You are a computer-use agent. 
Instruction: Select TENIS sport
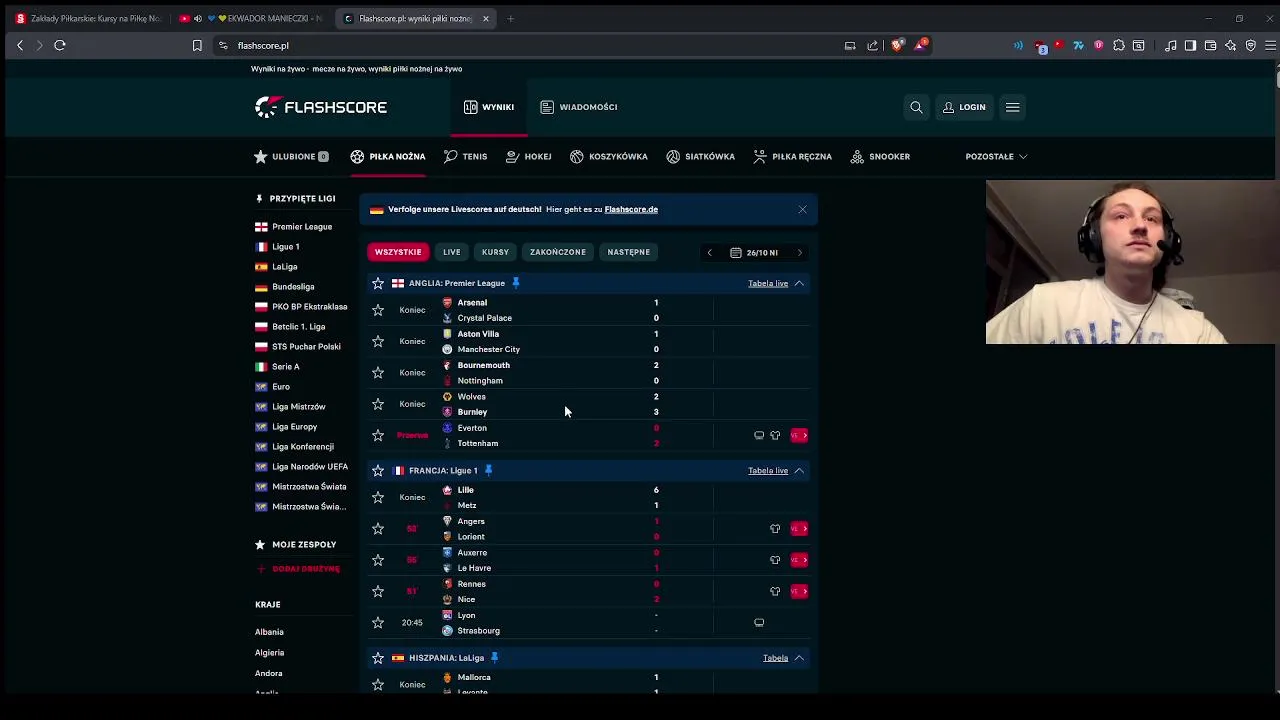pyautogui.click(x=466, y=157)
